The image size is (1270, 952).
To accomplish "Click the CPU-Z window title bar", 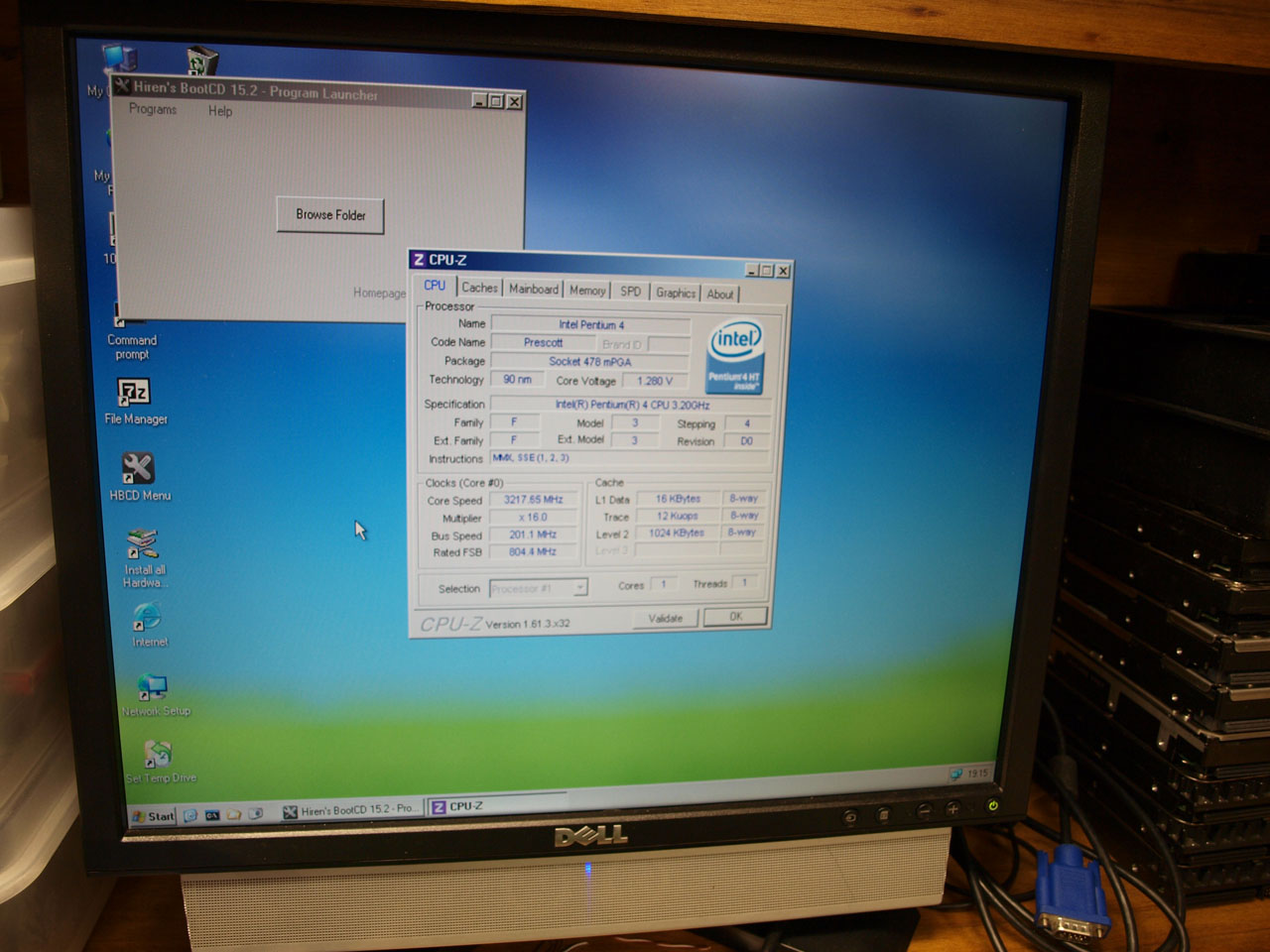I will [x=600, y=264].
